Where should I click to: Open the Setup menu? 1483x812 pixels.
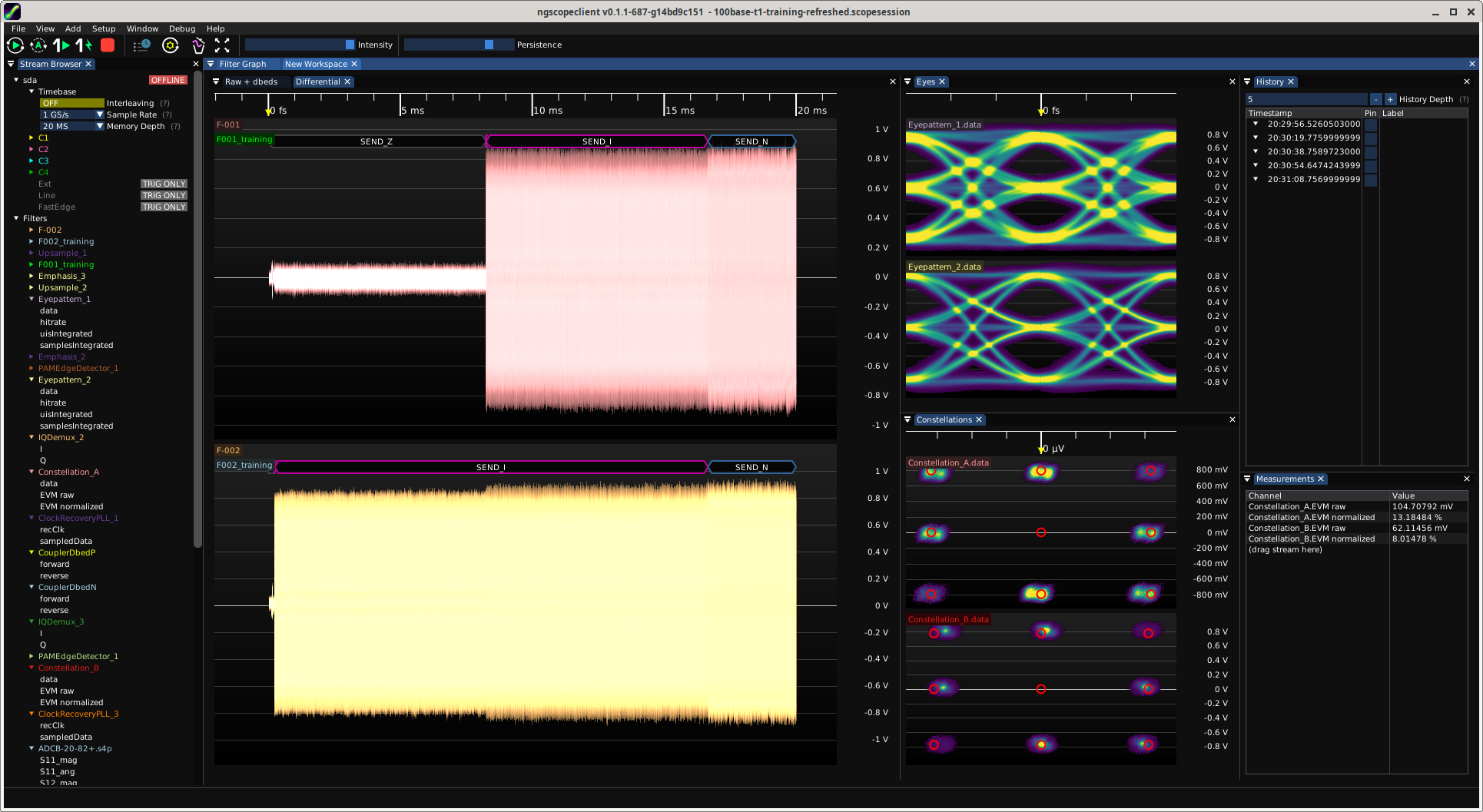pyautogui.click(x=104, y=28)
